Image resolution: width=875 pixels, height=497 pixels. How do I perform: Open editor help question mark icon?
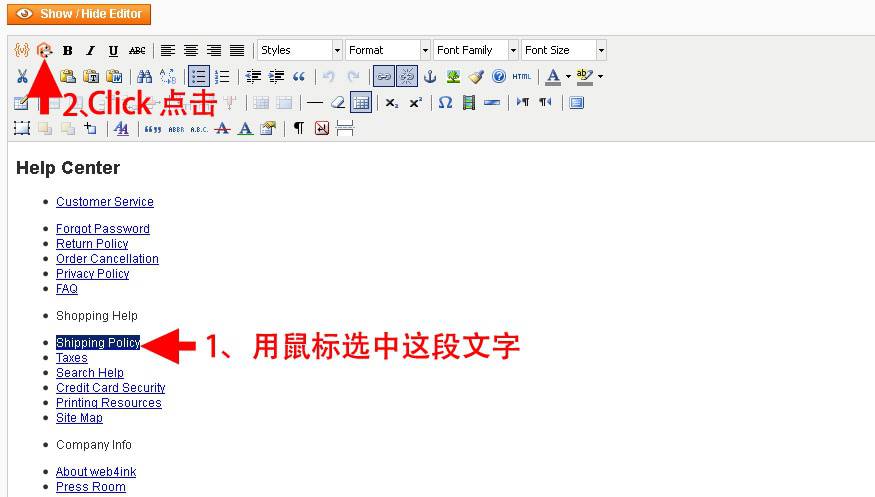499,76
